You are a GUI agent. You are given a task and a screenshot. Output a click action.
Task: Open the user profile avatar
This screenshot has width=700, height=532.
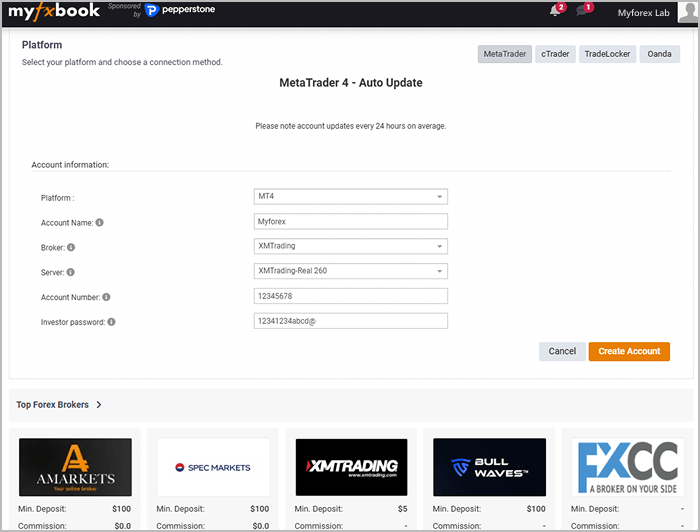tap(688, 12)
